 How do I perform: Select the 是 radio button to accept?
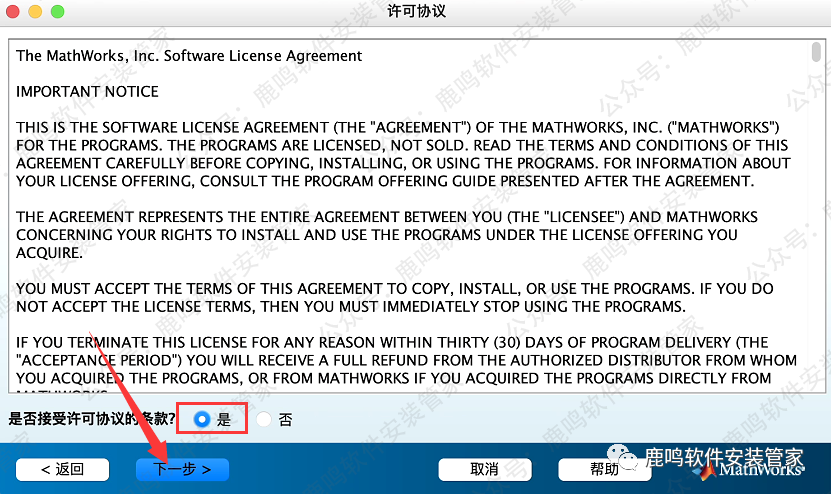click(202, 419)
